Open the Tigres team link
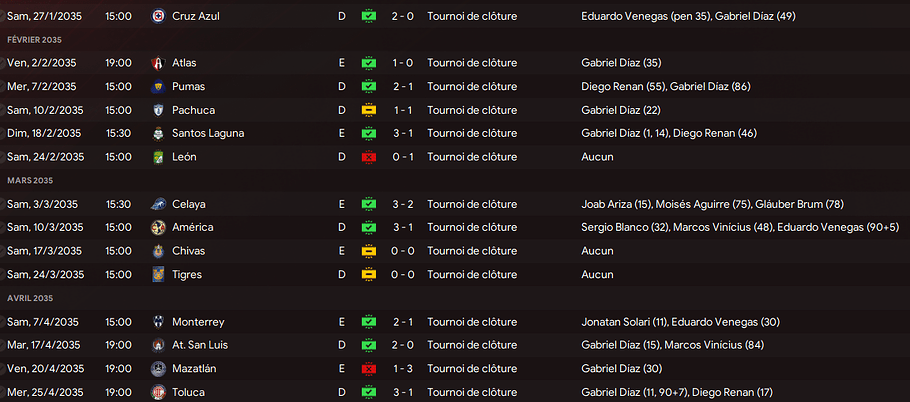Screen dimensions: 910x402 (x=187, y=274)
